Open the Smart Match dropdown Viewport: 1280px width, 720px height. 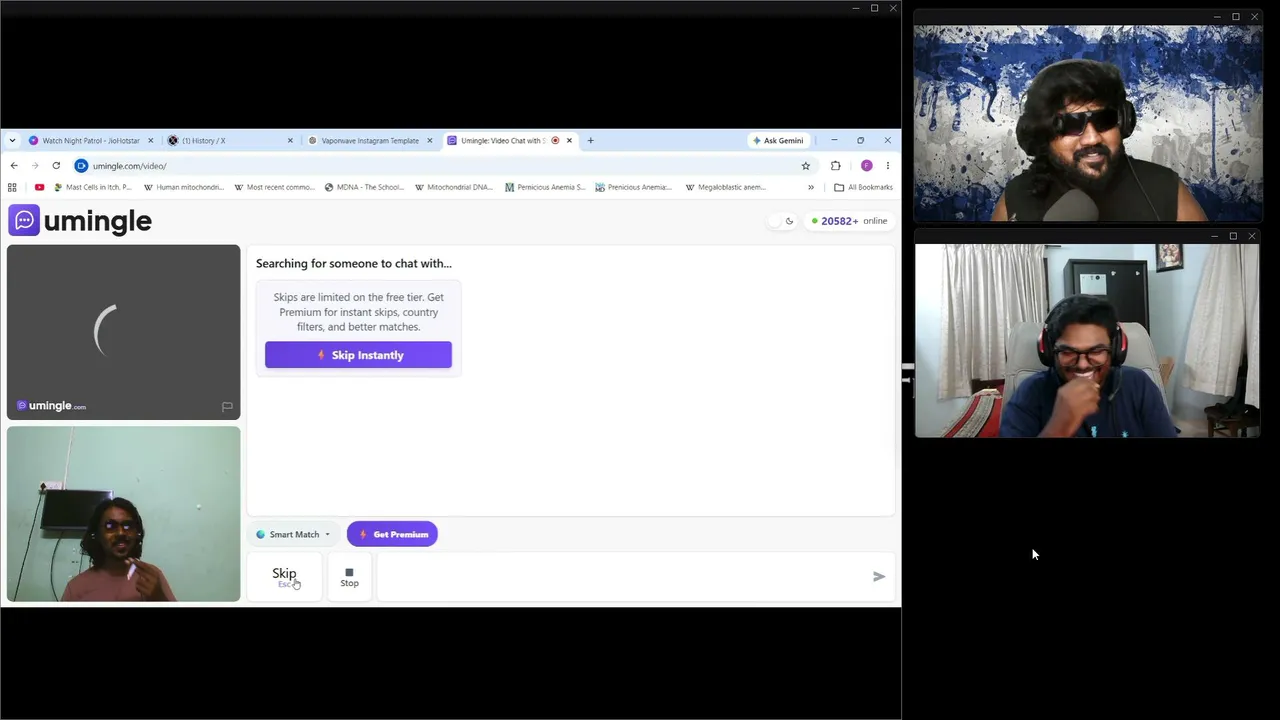293,534
